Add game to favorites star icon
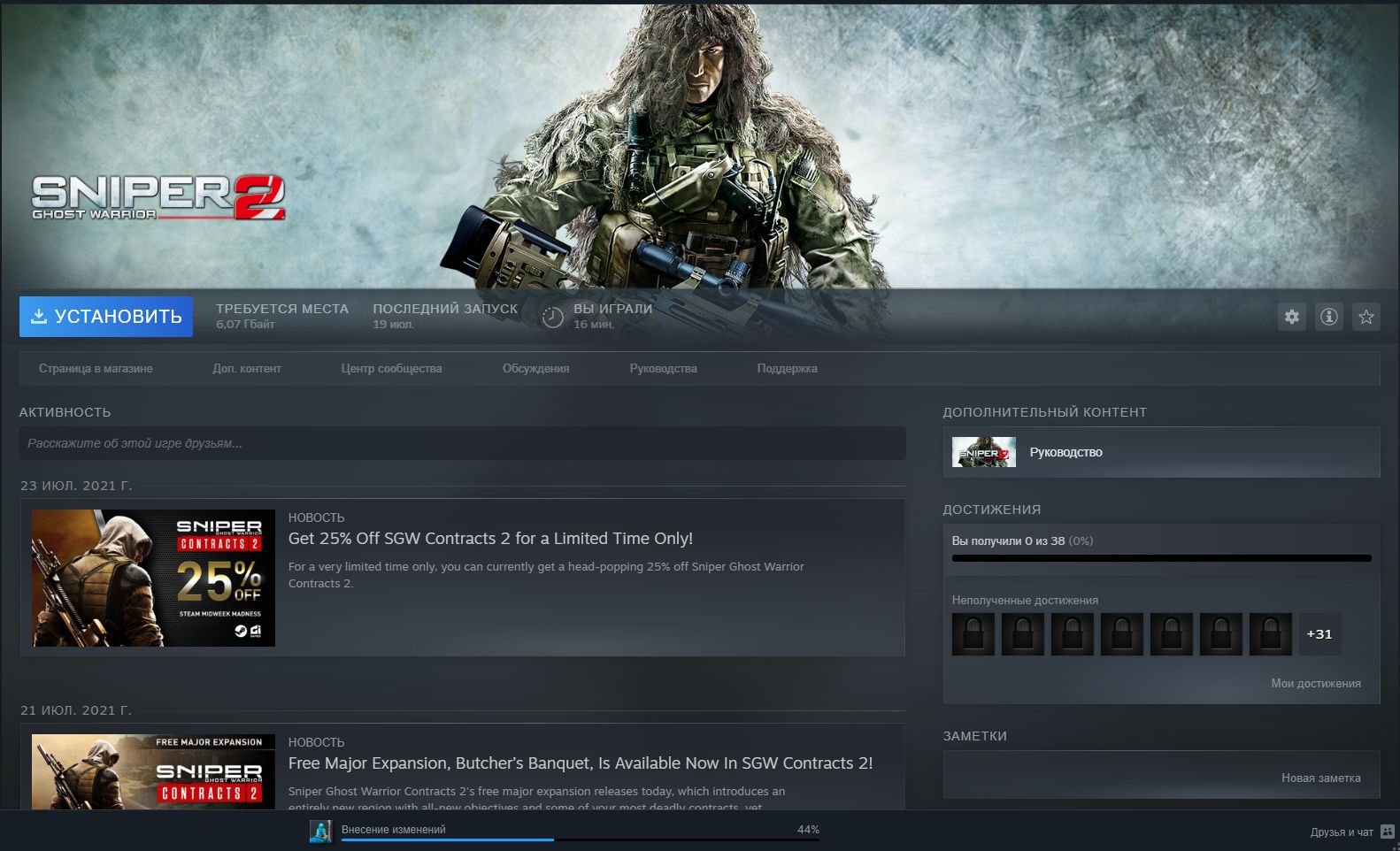Screen dimensions: 1400x851 (x=1366, y=317)
